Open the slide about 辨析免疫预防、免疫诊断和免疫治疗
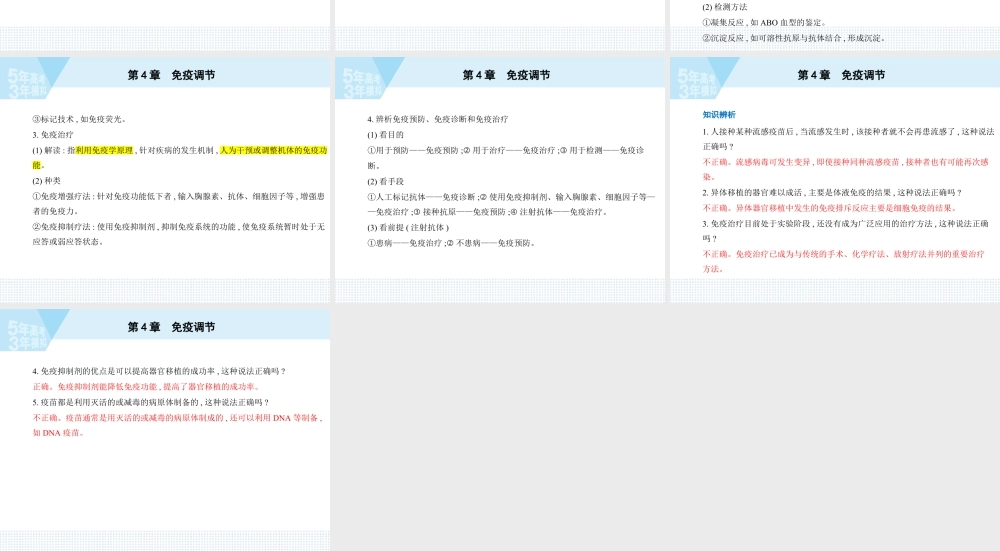 [x=500, y=180]
